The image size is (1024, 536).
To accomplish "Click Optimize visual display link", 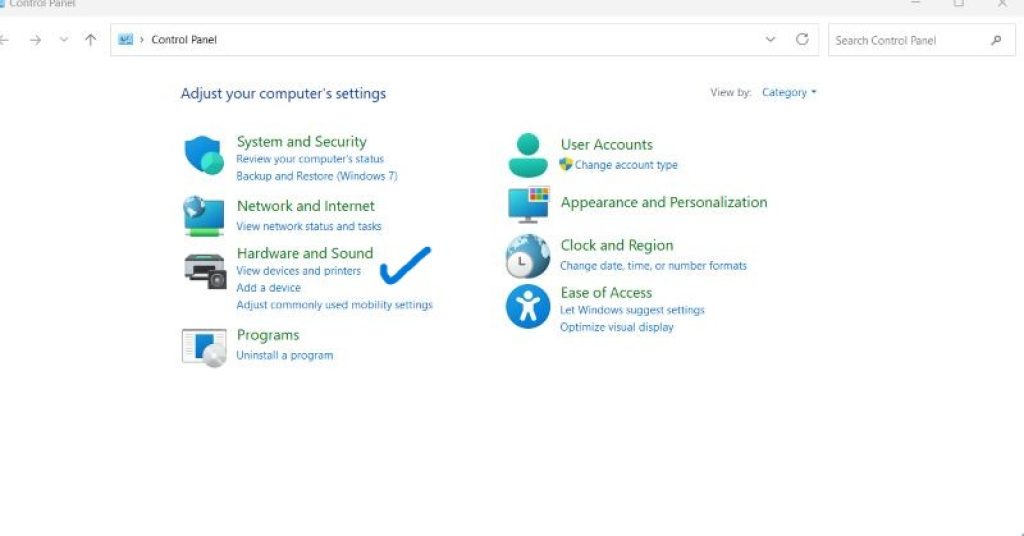I will pyautogui.click(x=616, y=327).
